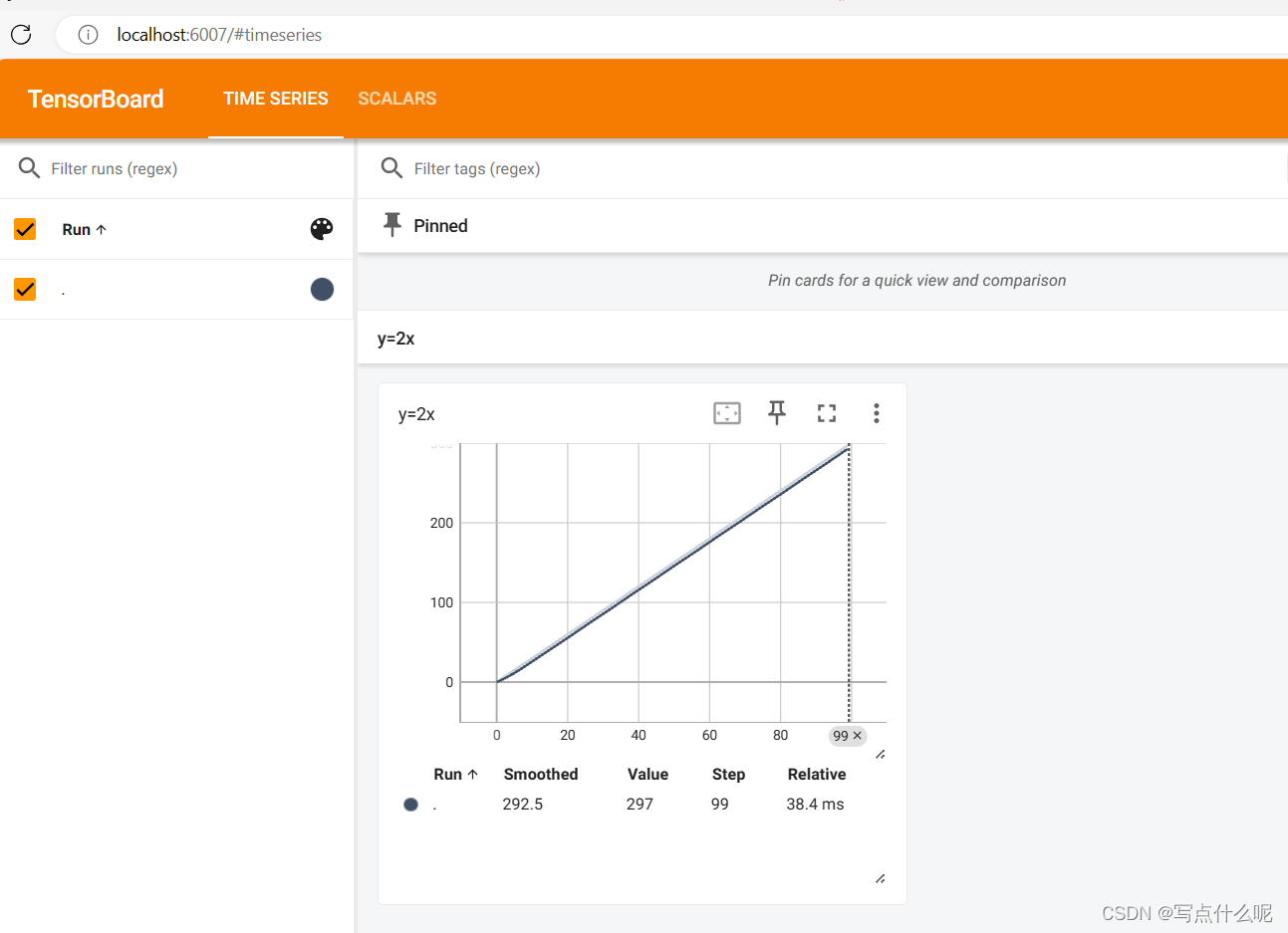Viewport: 1288px width, 933px height.
Task: Sort runs by the Run column header
Action: 84,229
